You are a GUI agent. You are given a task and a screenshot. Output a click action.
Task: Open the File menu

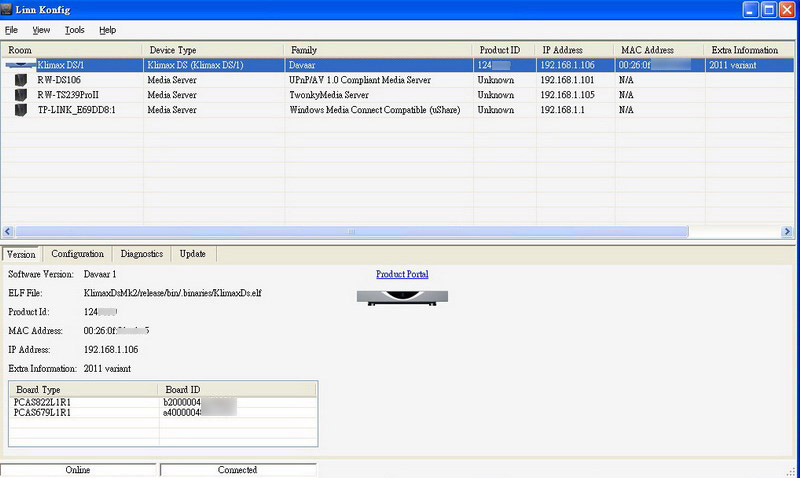click(x=12, y=30)
